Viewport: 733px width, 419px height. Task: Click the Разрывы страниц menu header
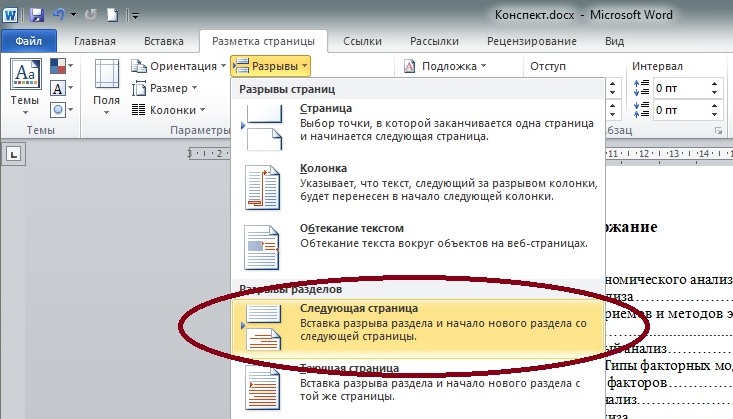(x=418, y=89)
